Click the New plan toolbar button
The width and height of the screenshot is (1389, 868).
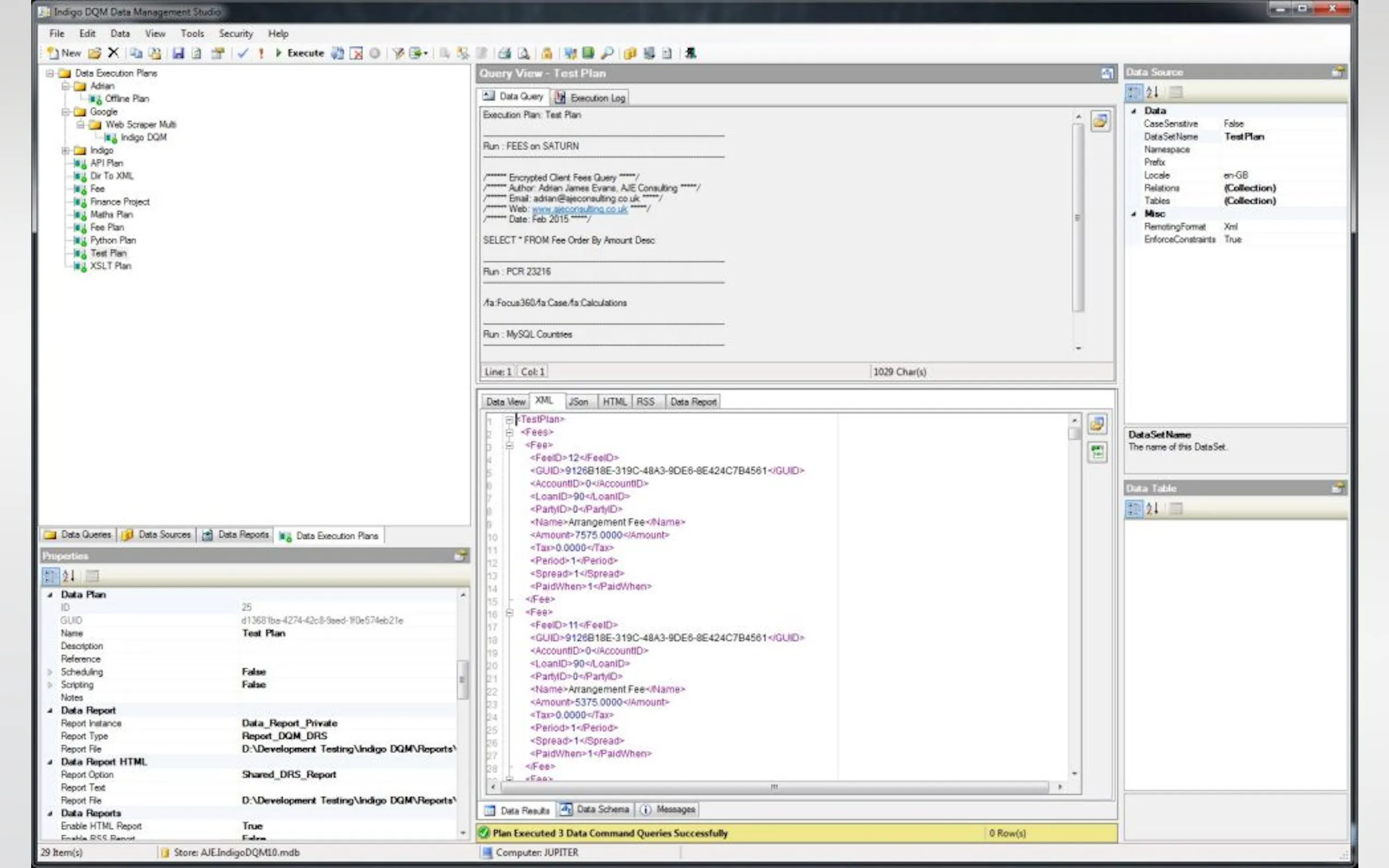[x=65, y=53]
